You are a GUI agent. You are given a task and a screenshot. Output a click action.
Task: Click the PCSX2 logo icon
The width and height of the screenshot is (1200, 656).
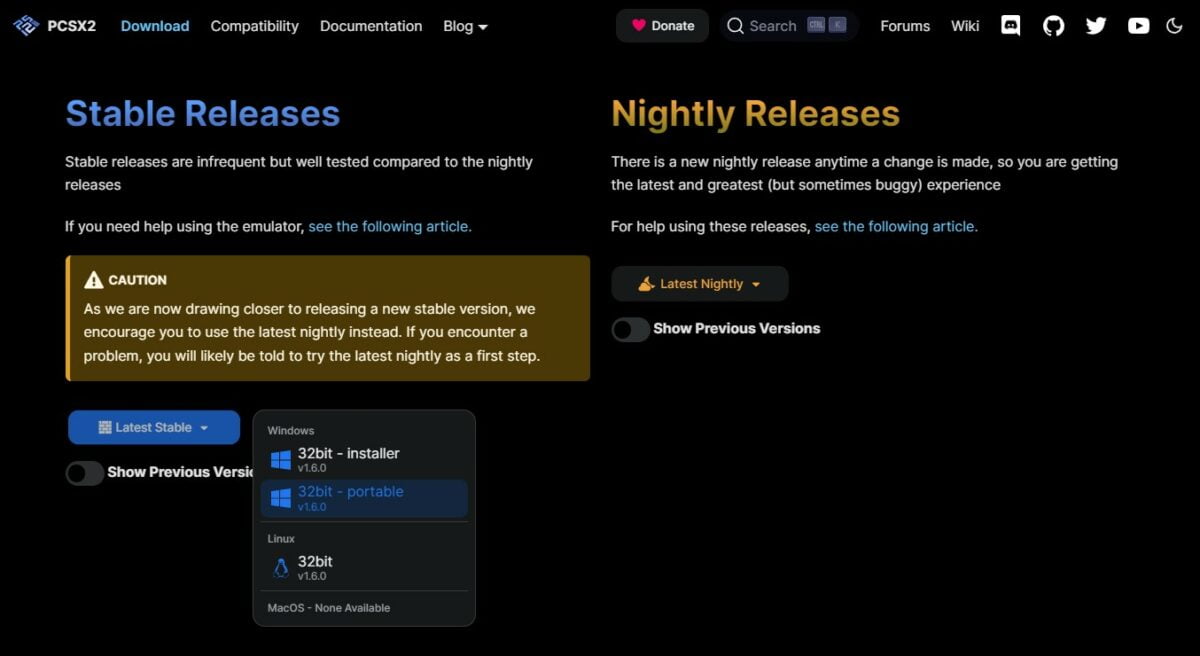26,26
